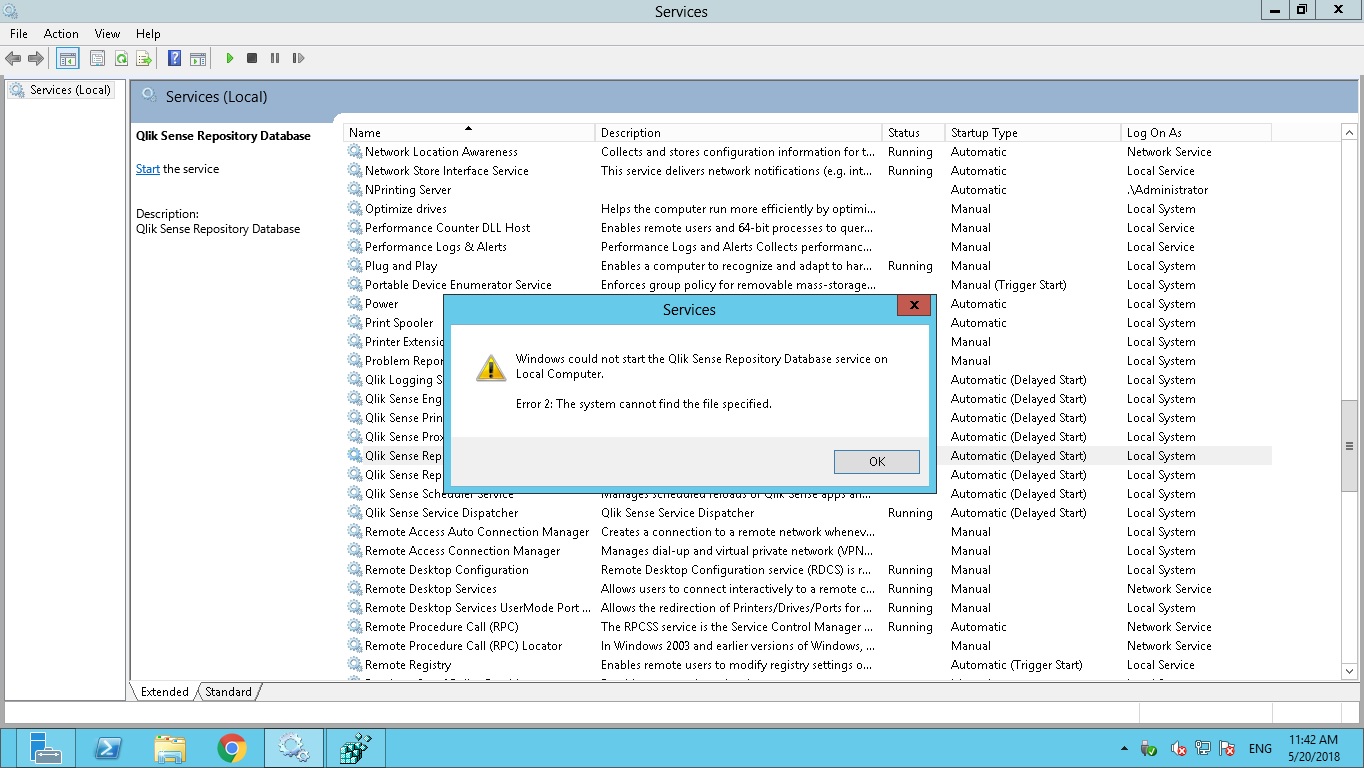Select the NPrinting Server service
This screenshot has width=1364, height=768.
[x=808, y=190]
